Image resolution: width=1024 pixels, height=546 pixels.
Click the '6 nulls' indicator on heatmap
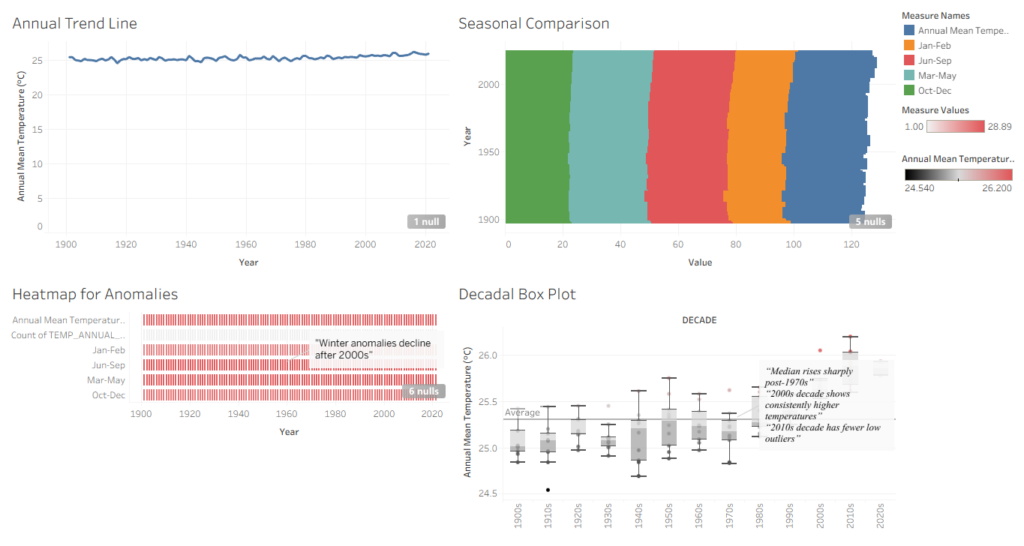[x=424, y=391]
